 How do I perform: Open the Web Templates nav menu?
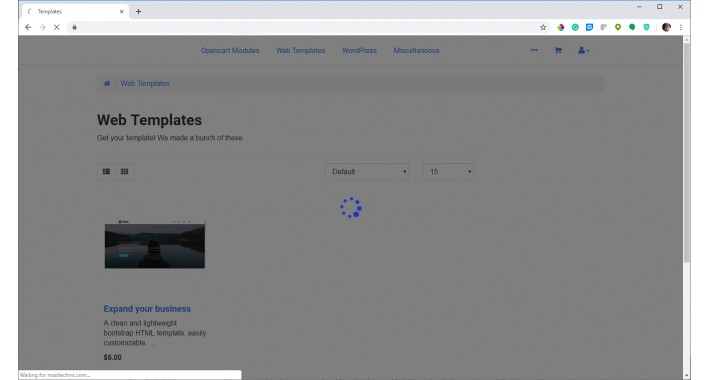pyautogui.click(x=301, y=50)
